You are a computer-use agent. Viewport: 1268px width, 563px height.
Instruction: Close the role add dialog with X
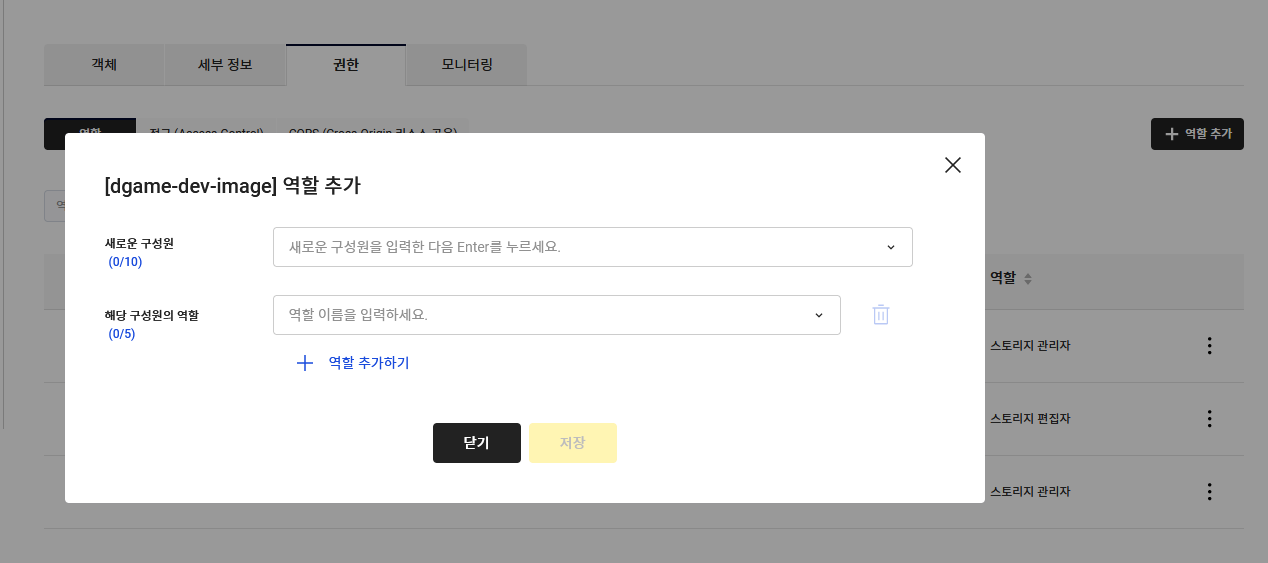coord(952,165)
